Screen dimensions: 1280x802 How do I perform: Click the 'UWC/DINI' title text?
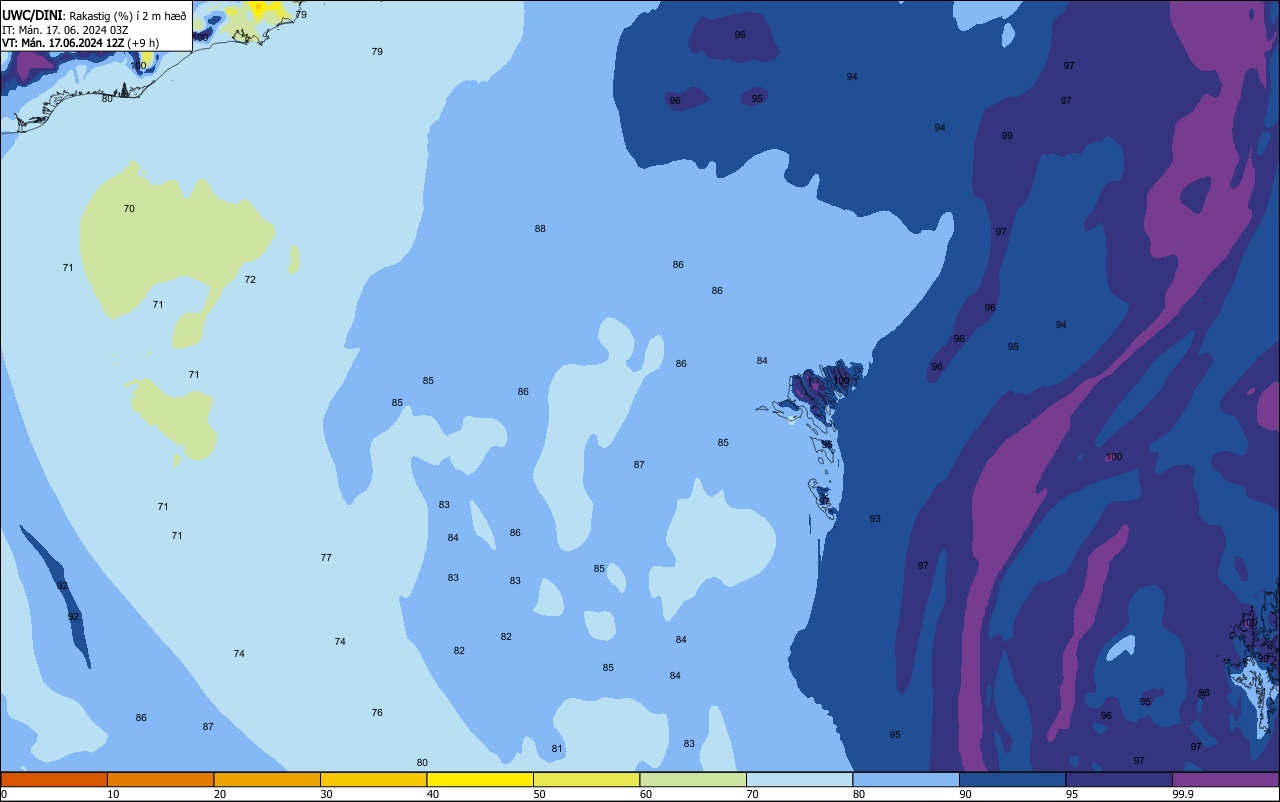(x=33, y=15)
